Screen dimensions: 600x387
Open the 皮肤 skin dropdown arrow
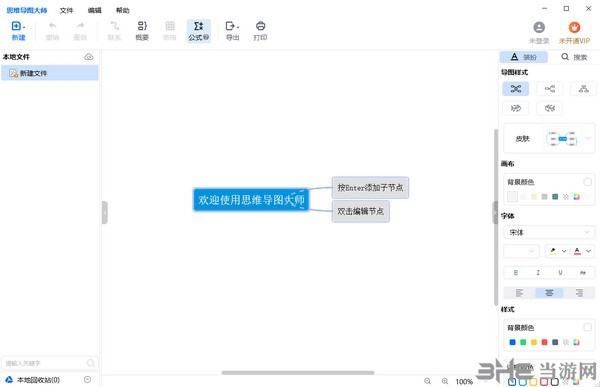point(588,138)
